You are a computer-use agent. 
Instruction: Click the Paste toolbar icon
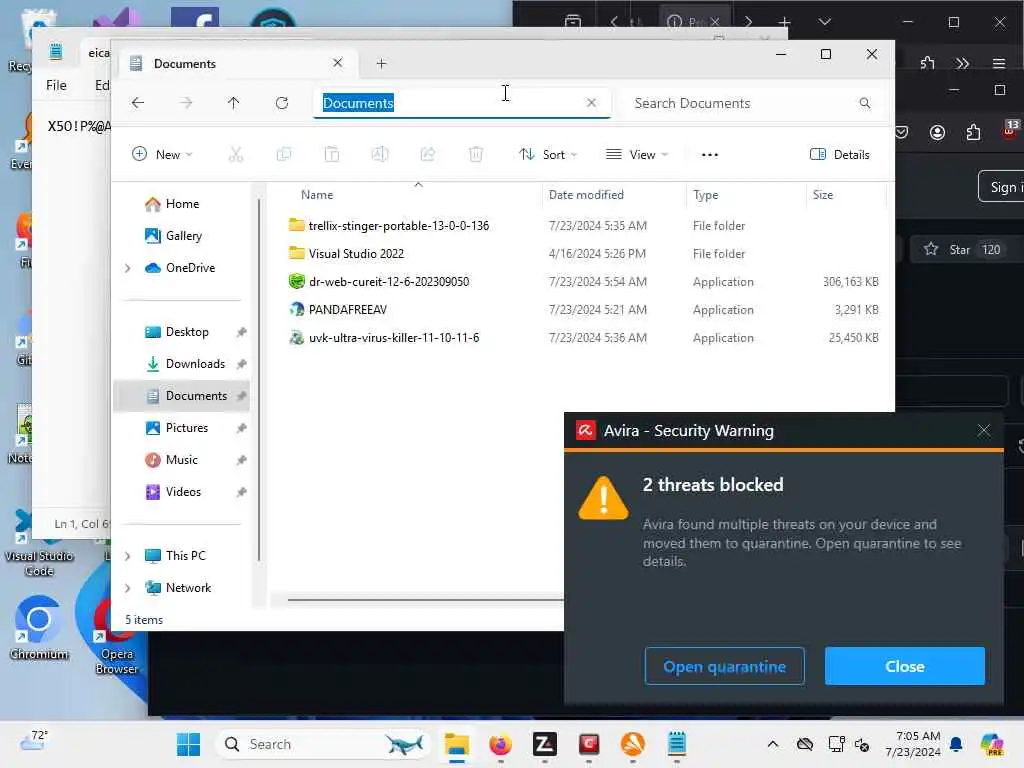pos(332,155)
